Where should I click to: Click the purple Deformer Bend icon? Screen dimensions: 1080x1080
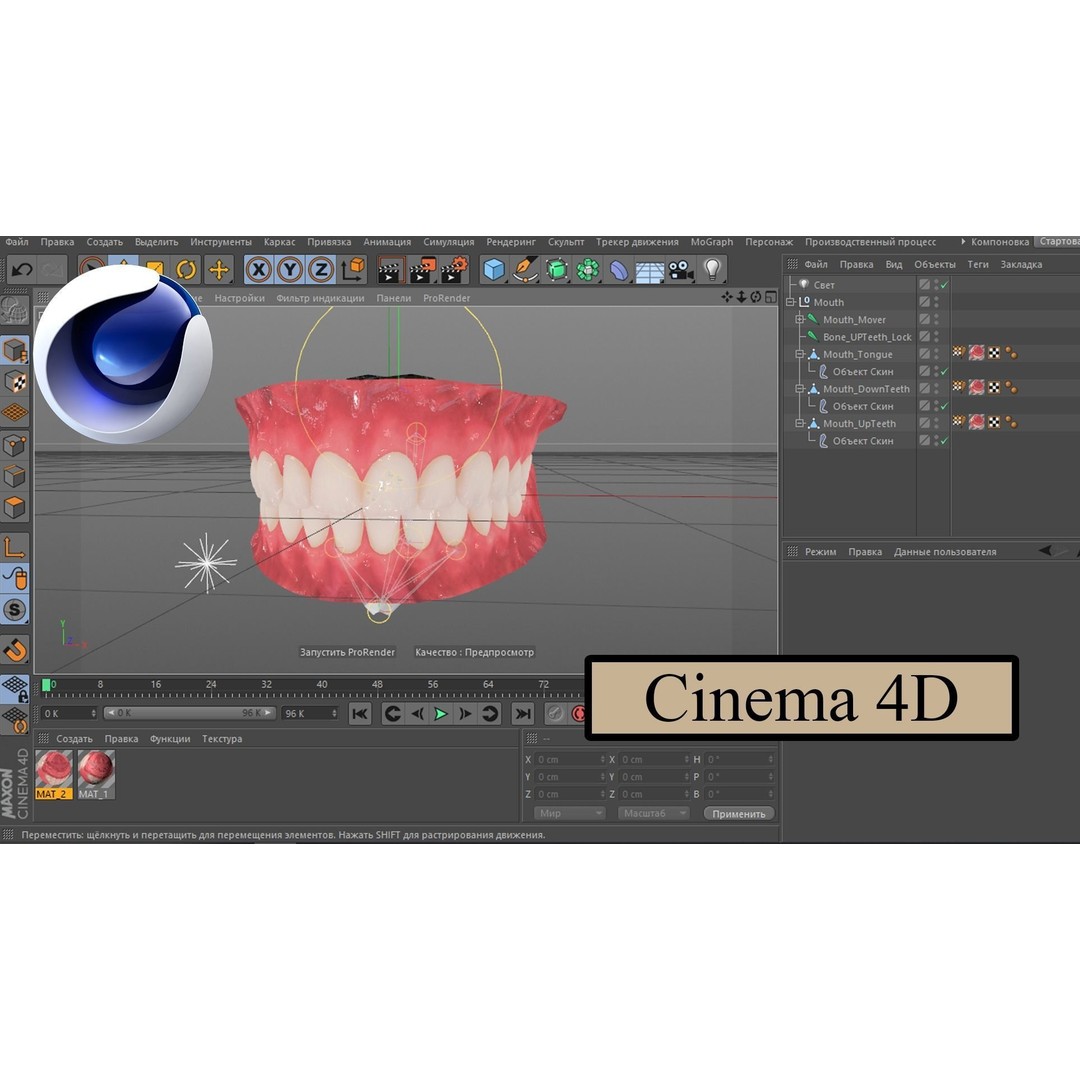click(619, 270)
